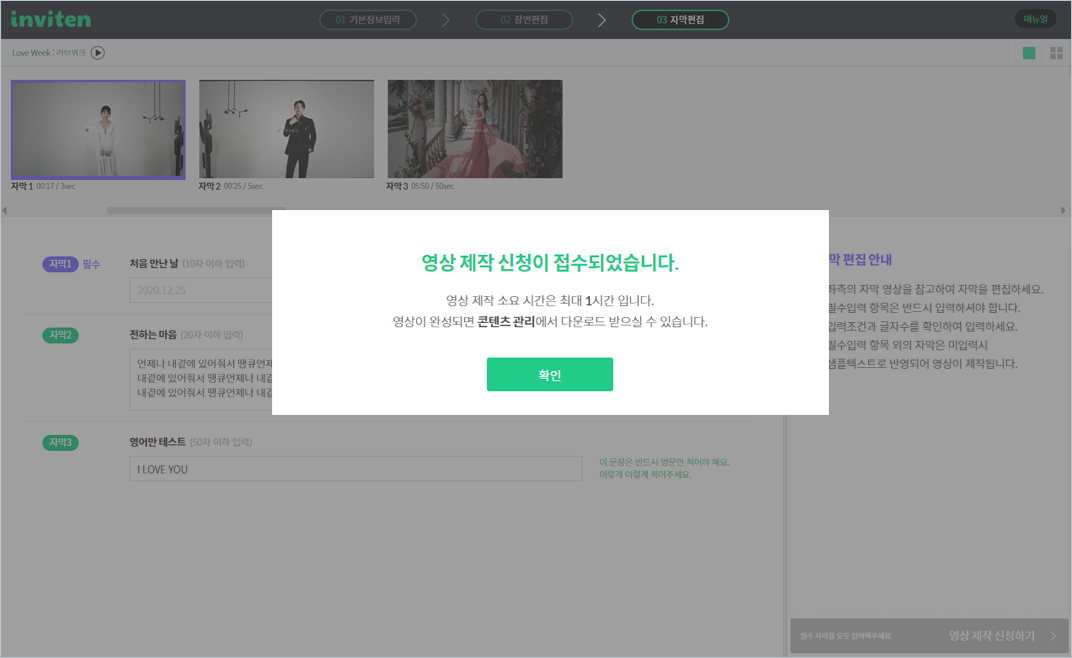Click the 자막 3 05:50 / 50sec caption
This screenshot has height=658, width=1072.
[x=420, y=186]
